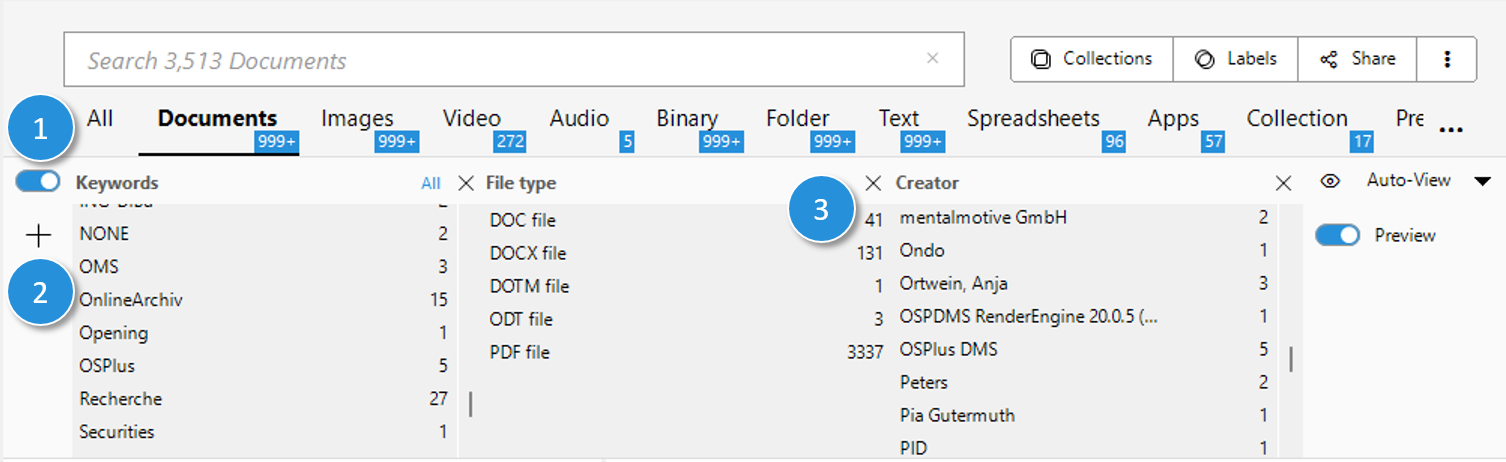Open the Folder tab
The image size is (1506, 462).
point(798,119)
